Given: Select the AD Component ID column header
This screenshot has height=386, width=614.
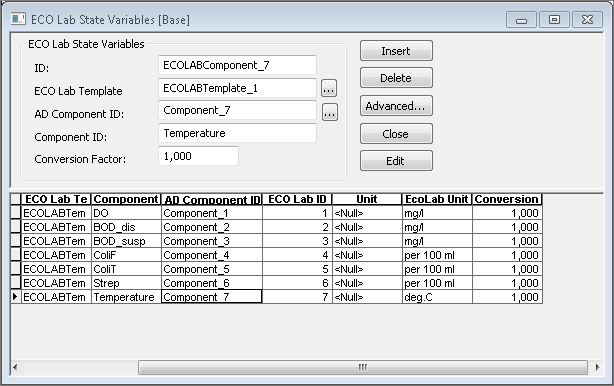Looking at the screenshot, I should point(211,199).
